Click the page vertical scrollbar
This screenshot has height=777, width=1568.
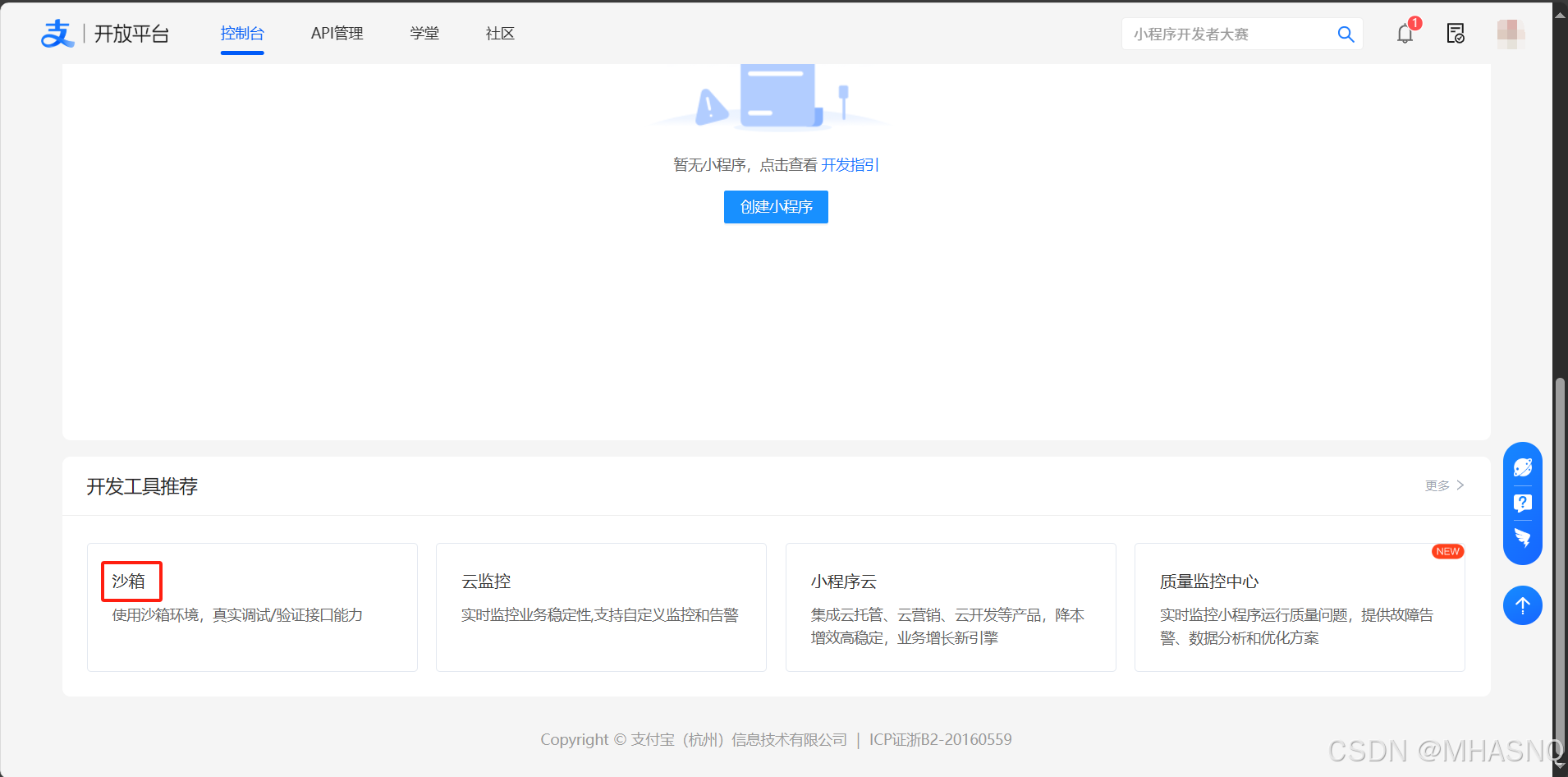(1560, 567)
